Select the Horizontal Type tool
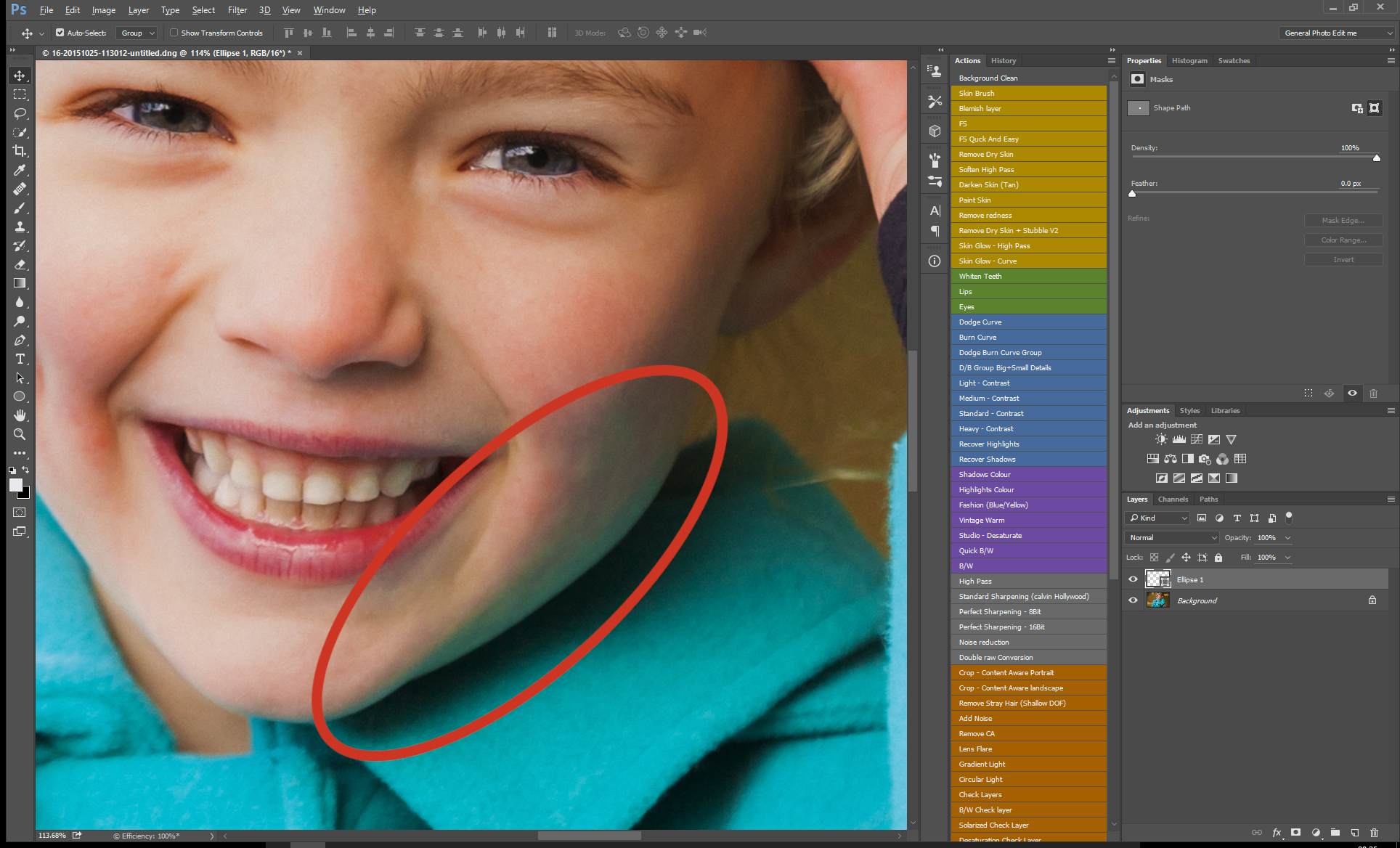This screenshot has width=1400, height=848. [20, 359]
